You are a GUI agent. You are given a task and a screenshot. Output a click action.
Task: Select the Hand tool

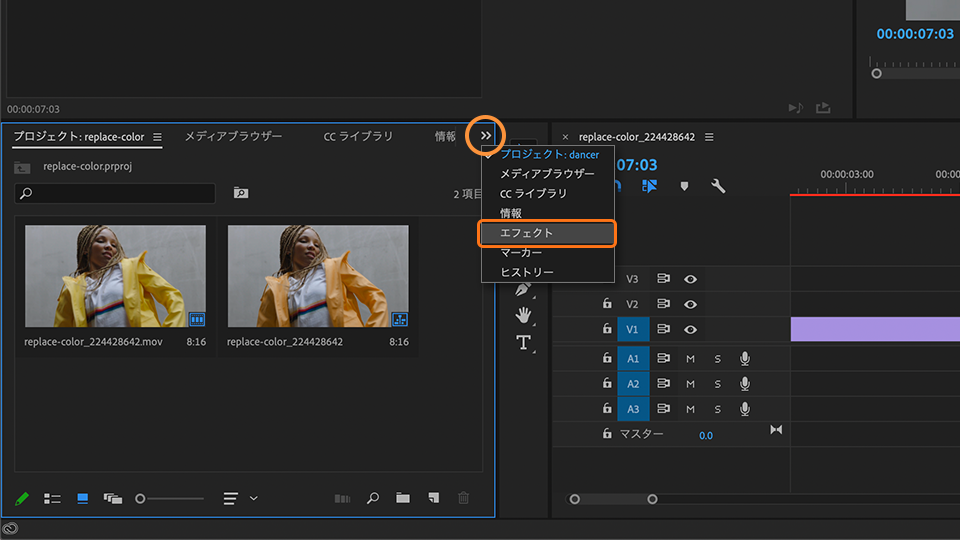pyautogui.click(x=523, y=316)
